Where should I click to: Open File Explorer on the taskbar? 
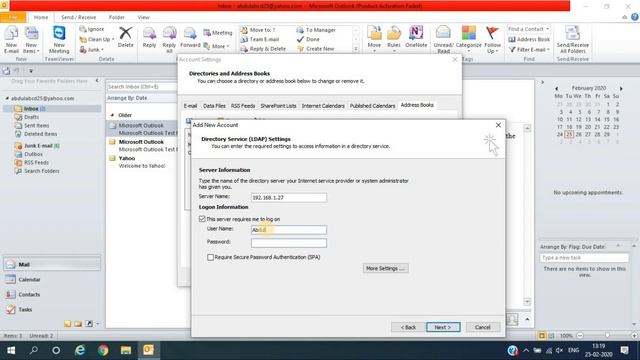[126, 350]
